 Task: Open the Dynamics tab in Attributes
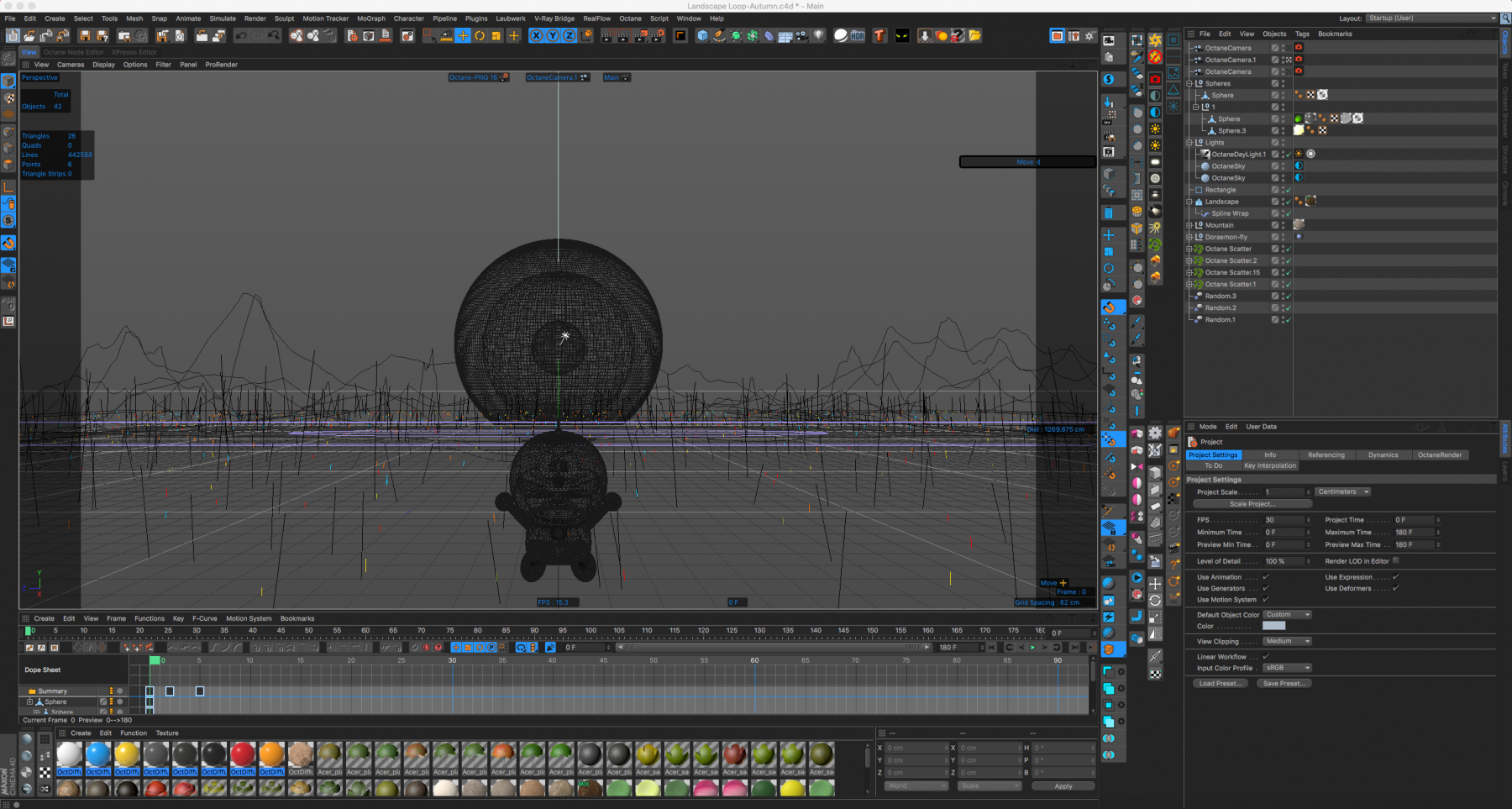tap(1383, 454)
